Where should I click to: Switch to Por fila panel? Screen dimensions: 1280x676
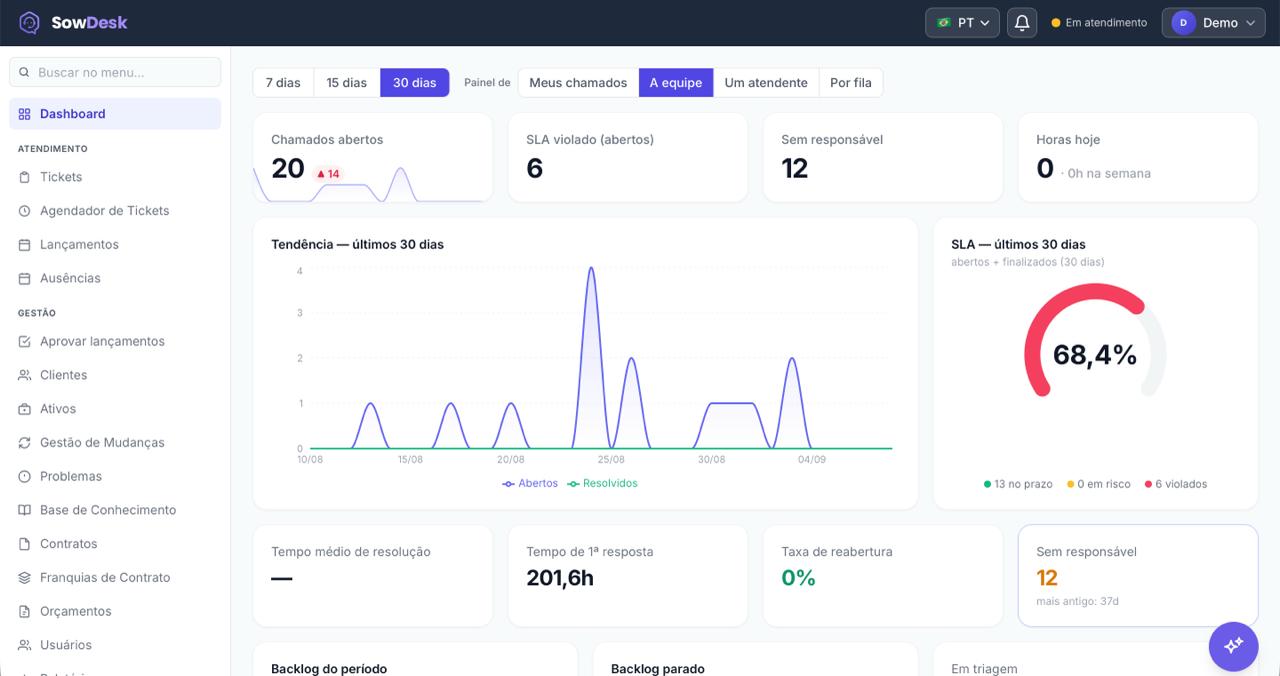coord(851,83)
